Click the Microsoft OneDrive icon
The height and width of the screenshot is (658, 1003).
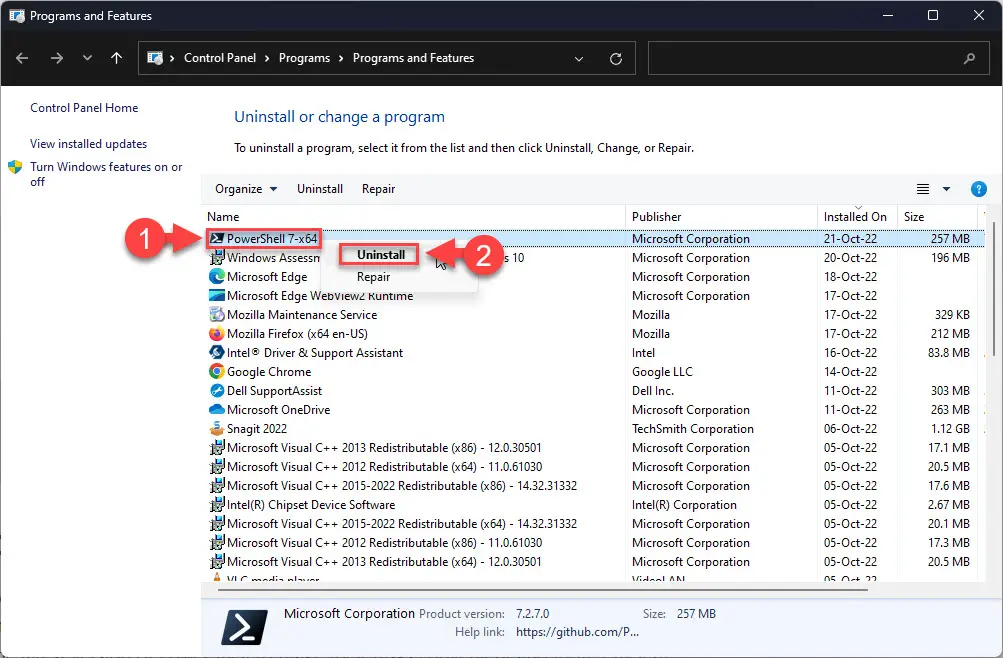point(217,409)
